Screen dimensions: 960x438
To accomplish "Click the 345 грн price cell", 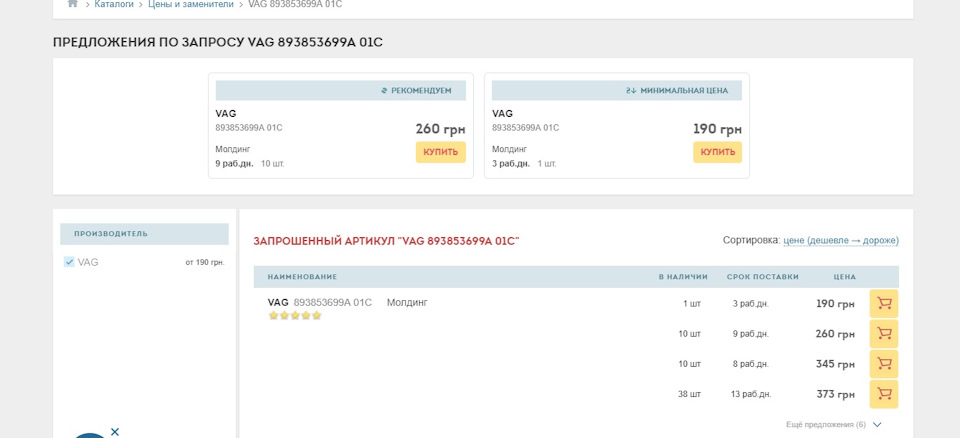I will (x=836, y=364).
